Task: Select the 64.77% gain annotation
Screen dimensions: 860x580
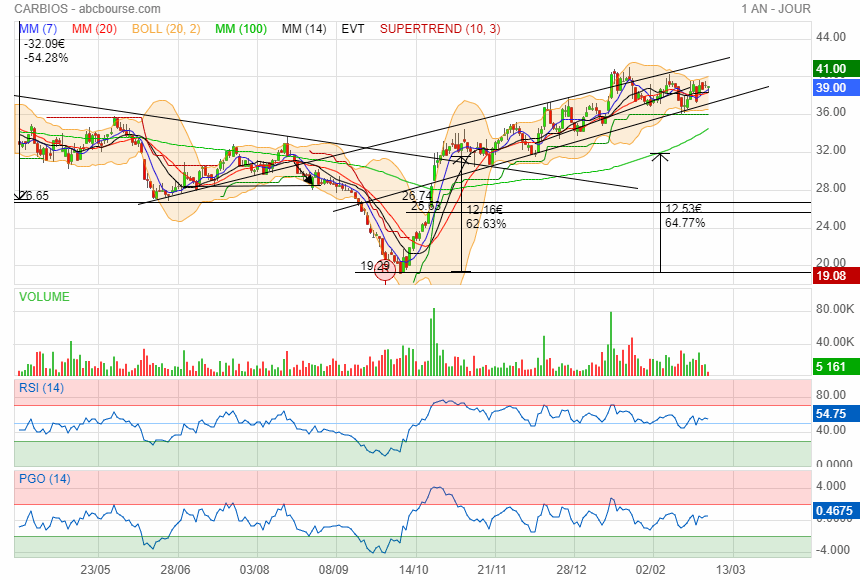Action: coord(685,223)
